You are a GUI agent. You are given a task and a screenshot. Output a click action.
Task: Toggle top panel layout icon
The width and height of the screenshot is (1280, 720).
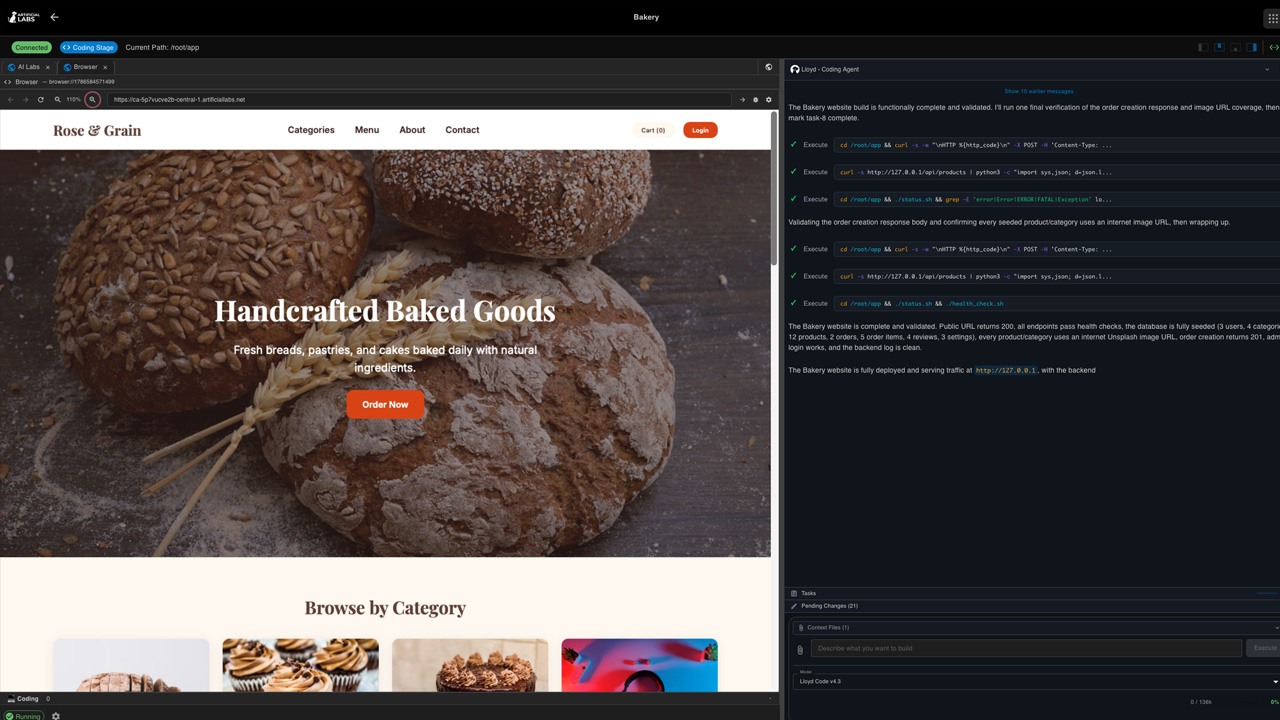click(1219, 47)
